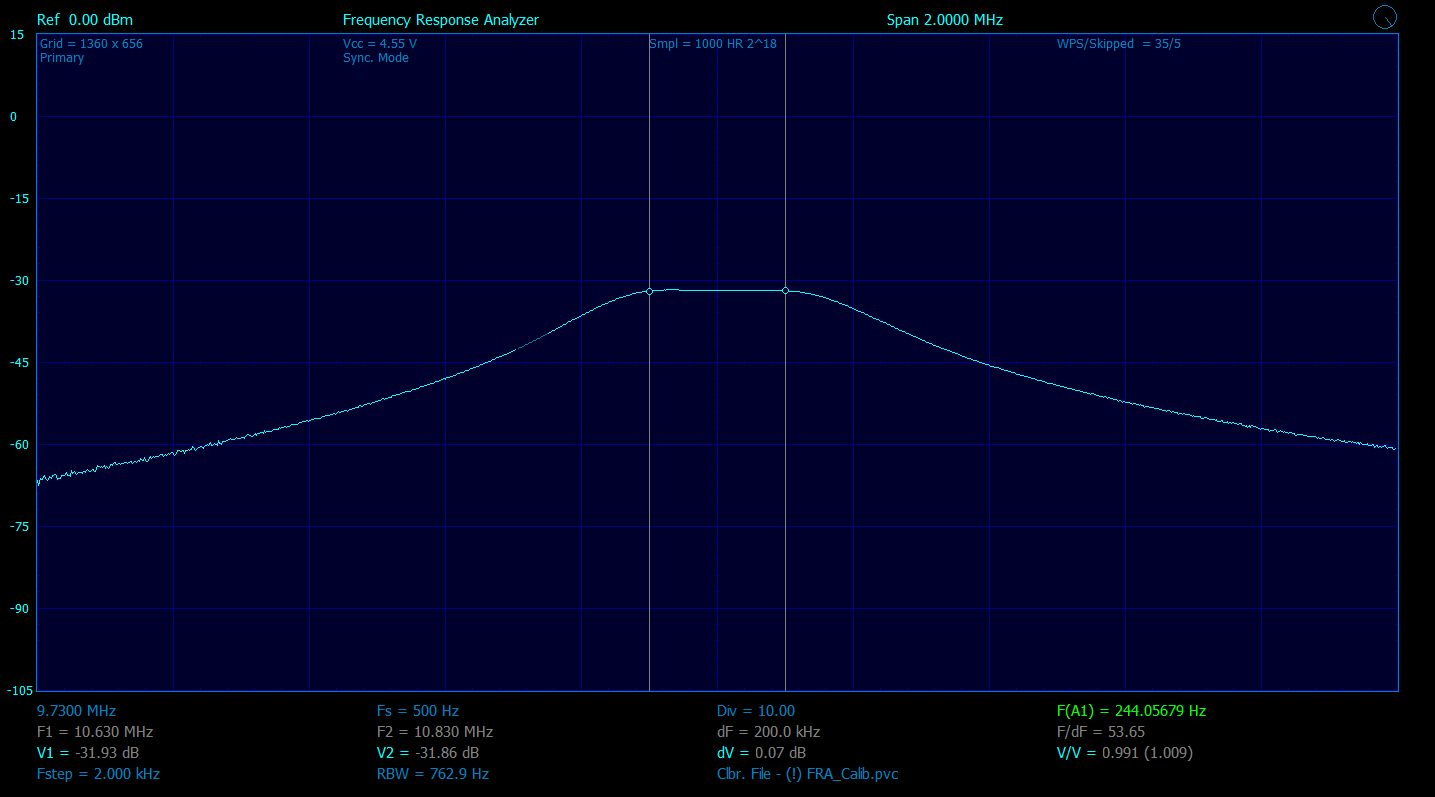Click the -60 label on the vertical axis

(x=18, y=445)
